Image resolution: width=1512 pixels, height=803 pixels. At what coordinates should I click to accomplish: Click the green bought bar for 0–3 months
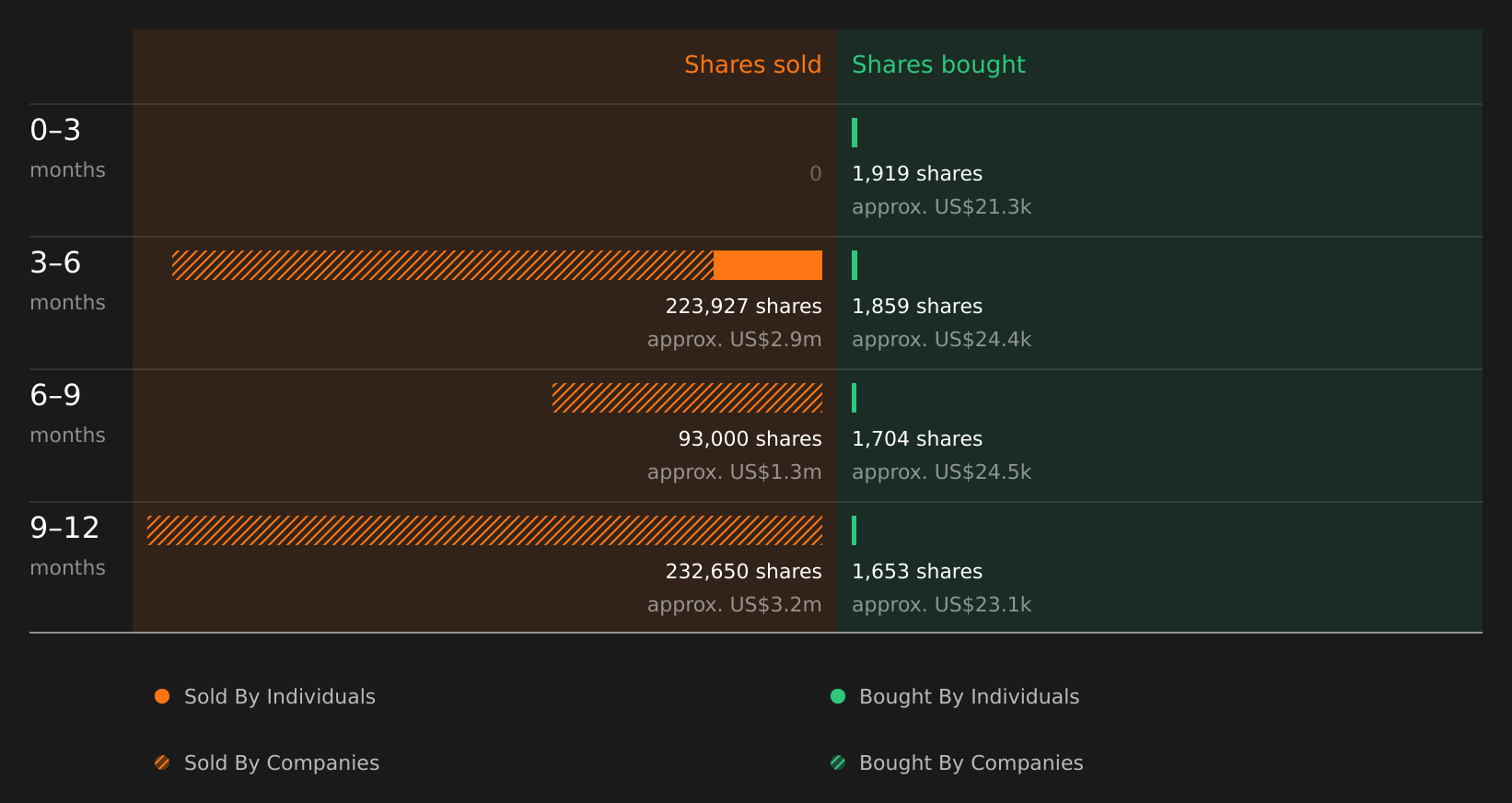point(855,133)
